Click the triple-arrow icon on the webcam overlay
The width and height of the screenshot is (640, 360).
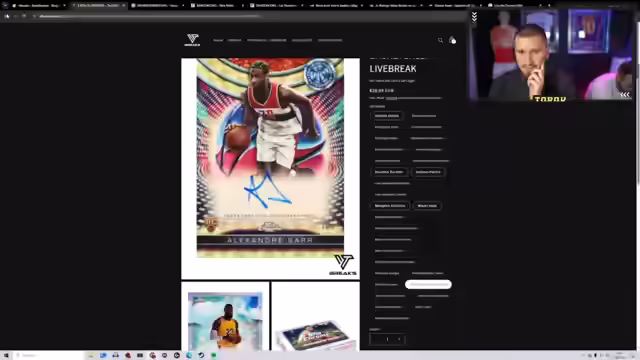tap(625, 95)
